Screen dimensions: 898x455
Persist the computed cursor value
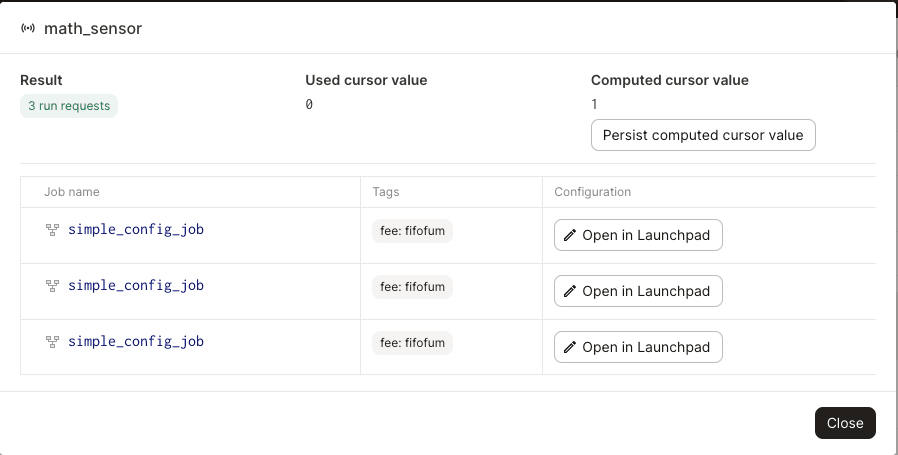click(x=703, y=135)
